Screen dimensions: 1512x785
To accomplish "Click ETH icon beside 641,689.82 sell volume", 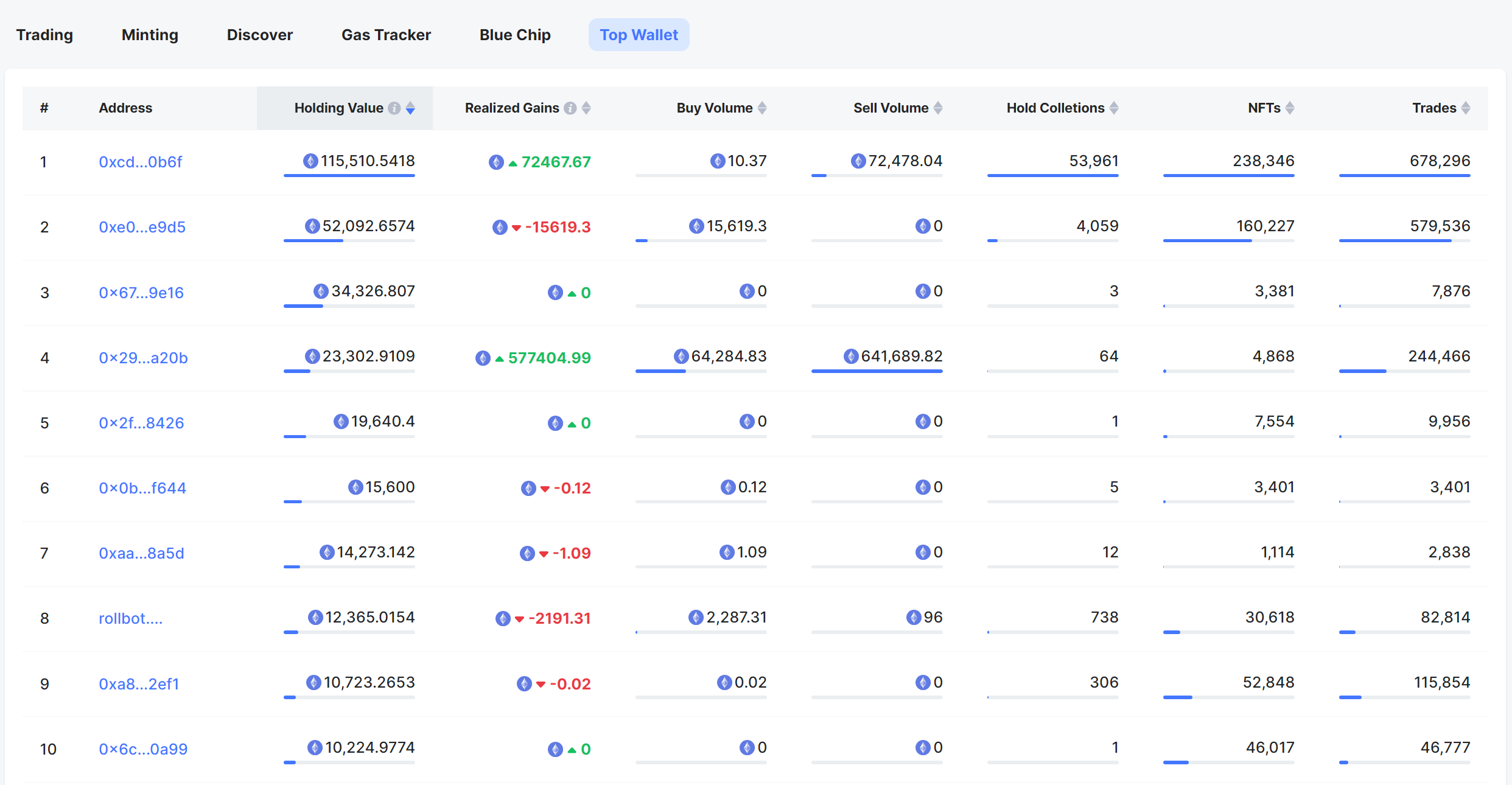I will click(851, 357).
